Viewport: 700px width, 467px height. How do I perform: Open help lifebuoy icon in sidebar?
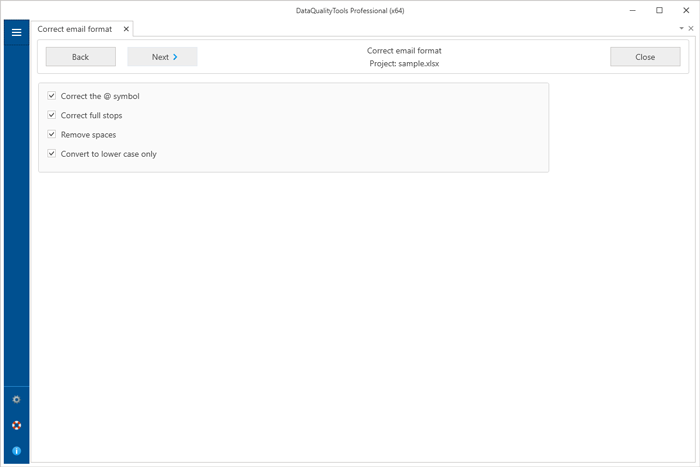[17, 425]
